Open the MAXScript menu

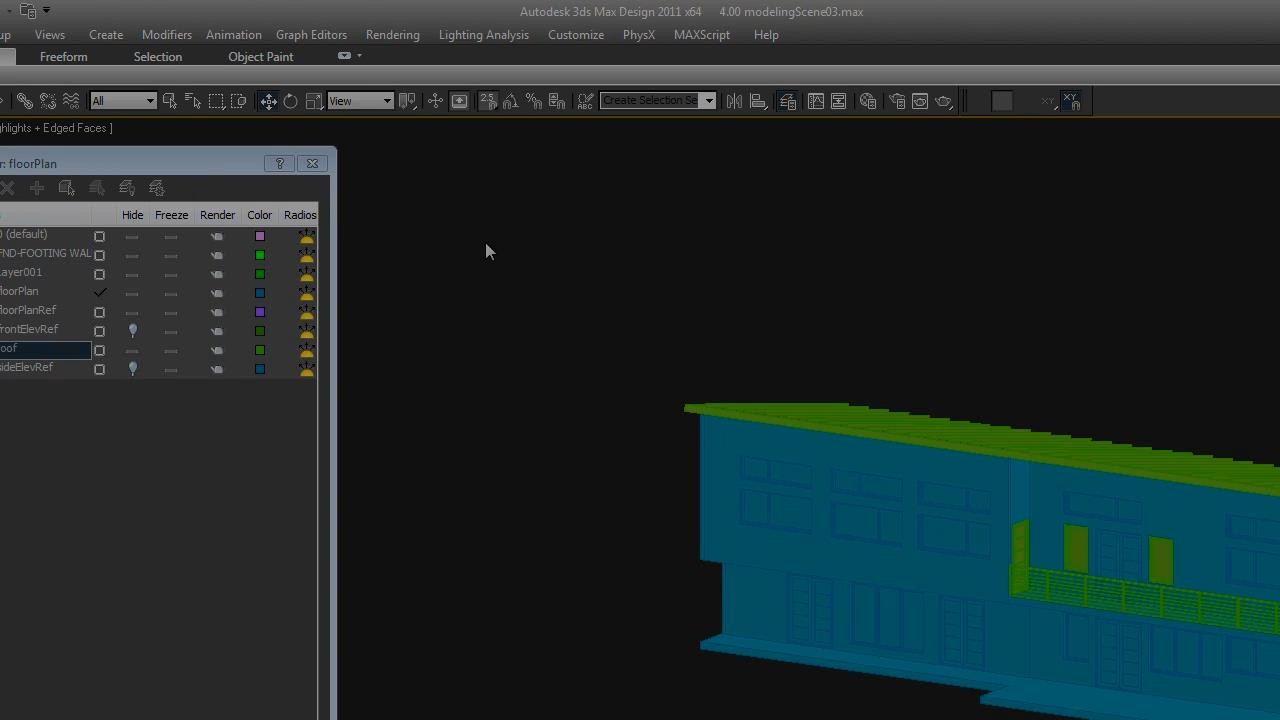[x=702, y=35]
